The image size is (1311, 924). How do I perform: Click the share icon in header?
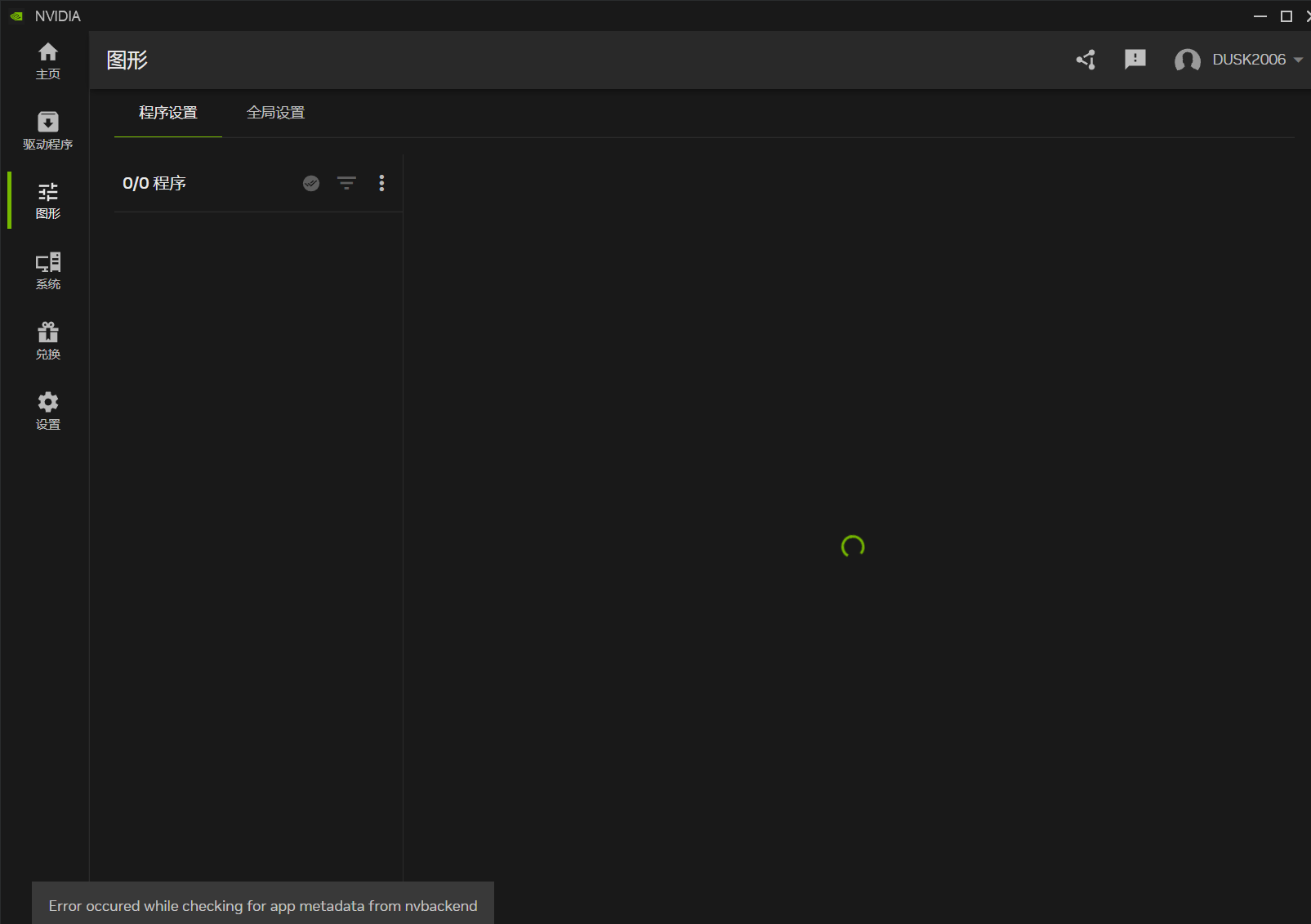click(1086, 60)
